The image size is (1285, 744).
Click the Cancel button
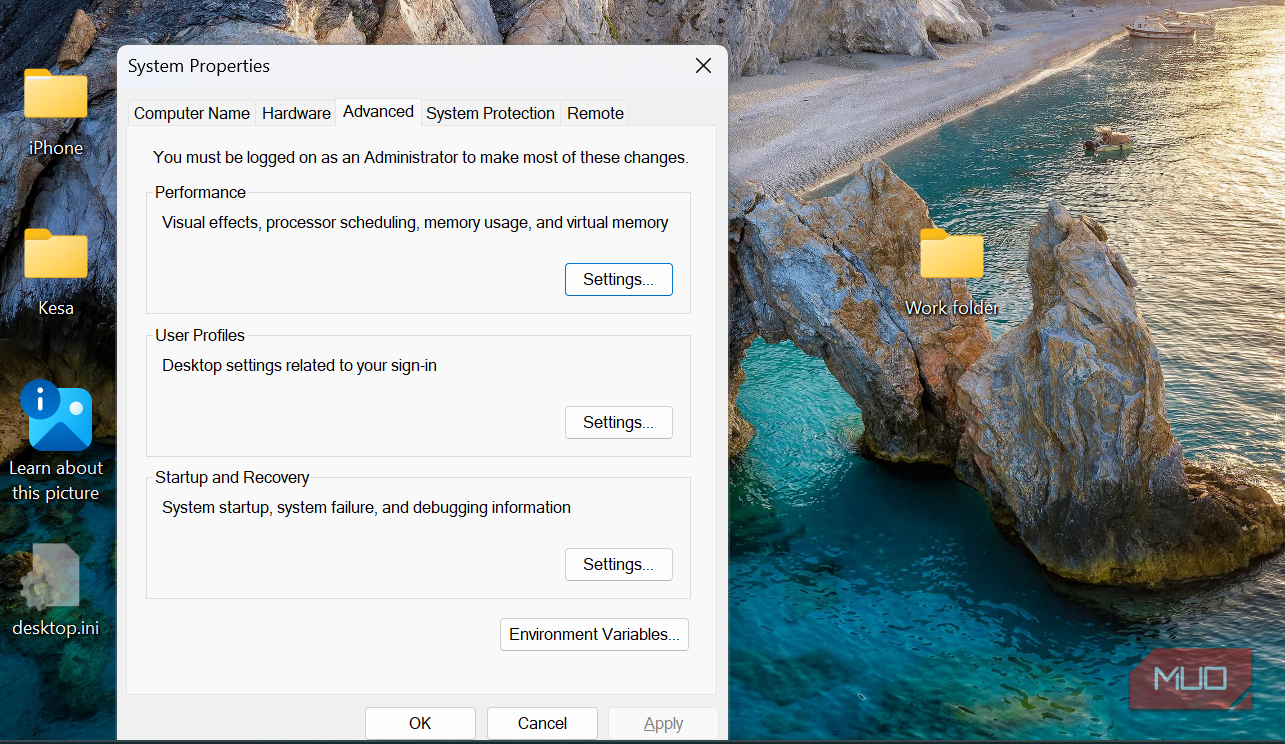pos(543,723)
